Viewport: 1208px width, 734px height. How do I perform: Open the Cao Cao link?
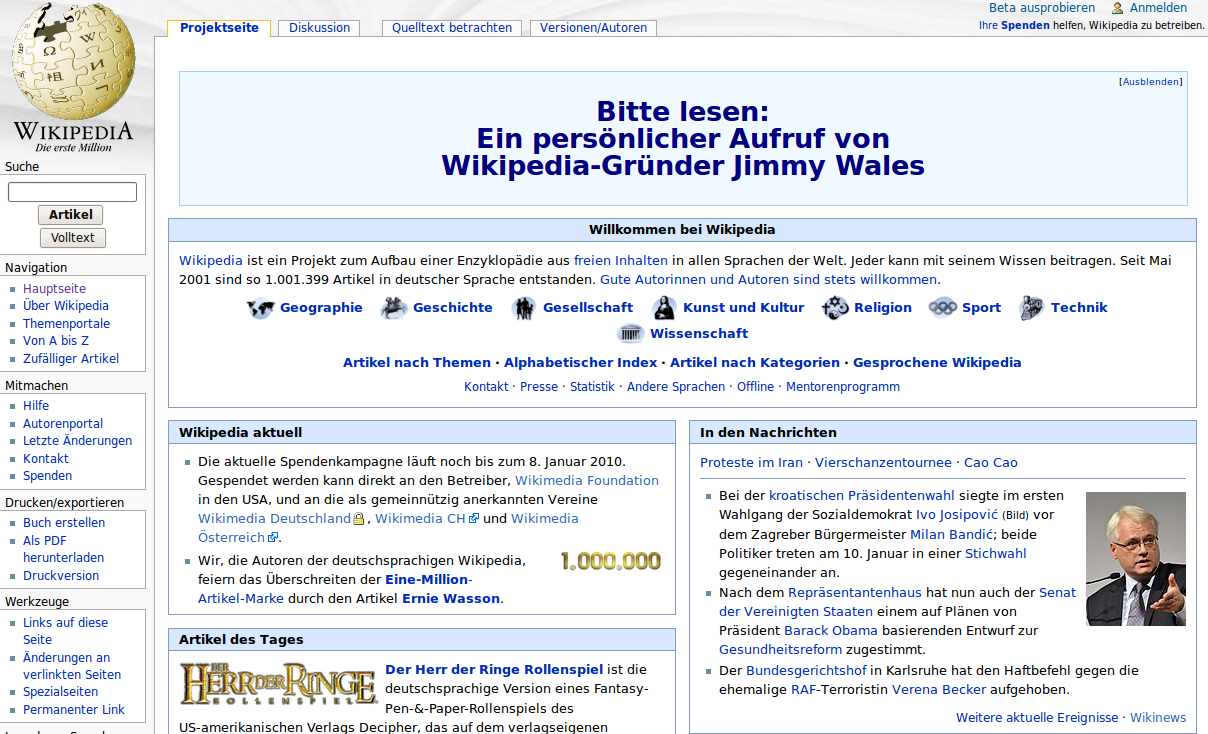pyautogui.click(x=991, y=463)
